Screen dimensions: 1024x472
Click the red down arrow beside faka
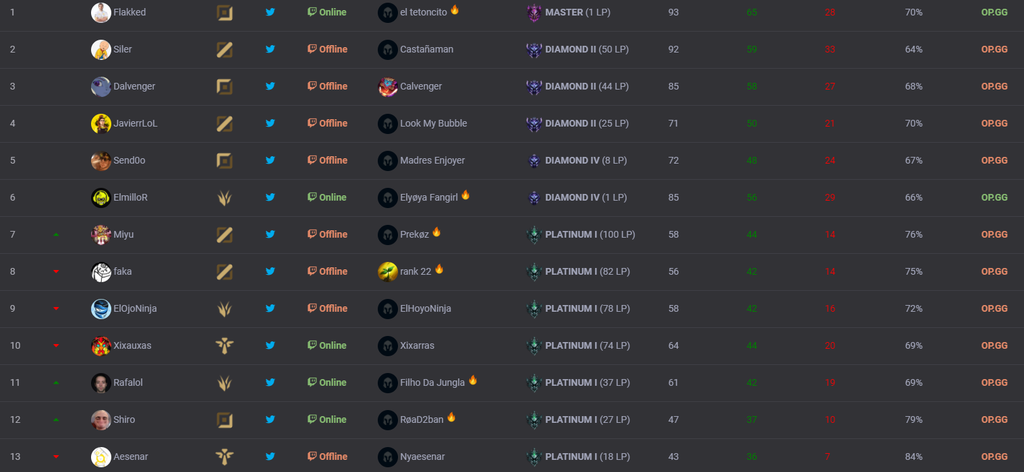tap(56, 272)
